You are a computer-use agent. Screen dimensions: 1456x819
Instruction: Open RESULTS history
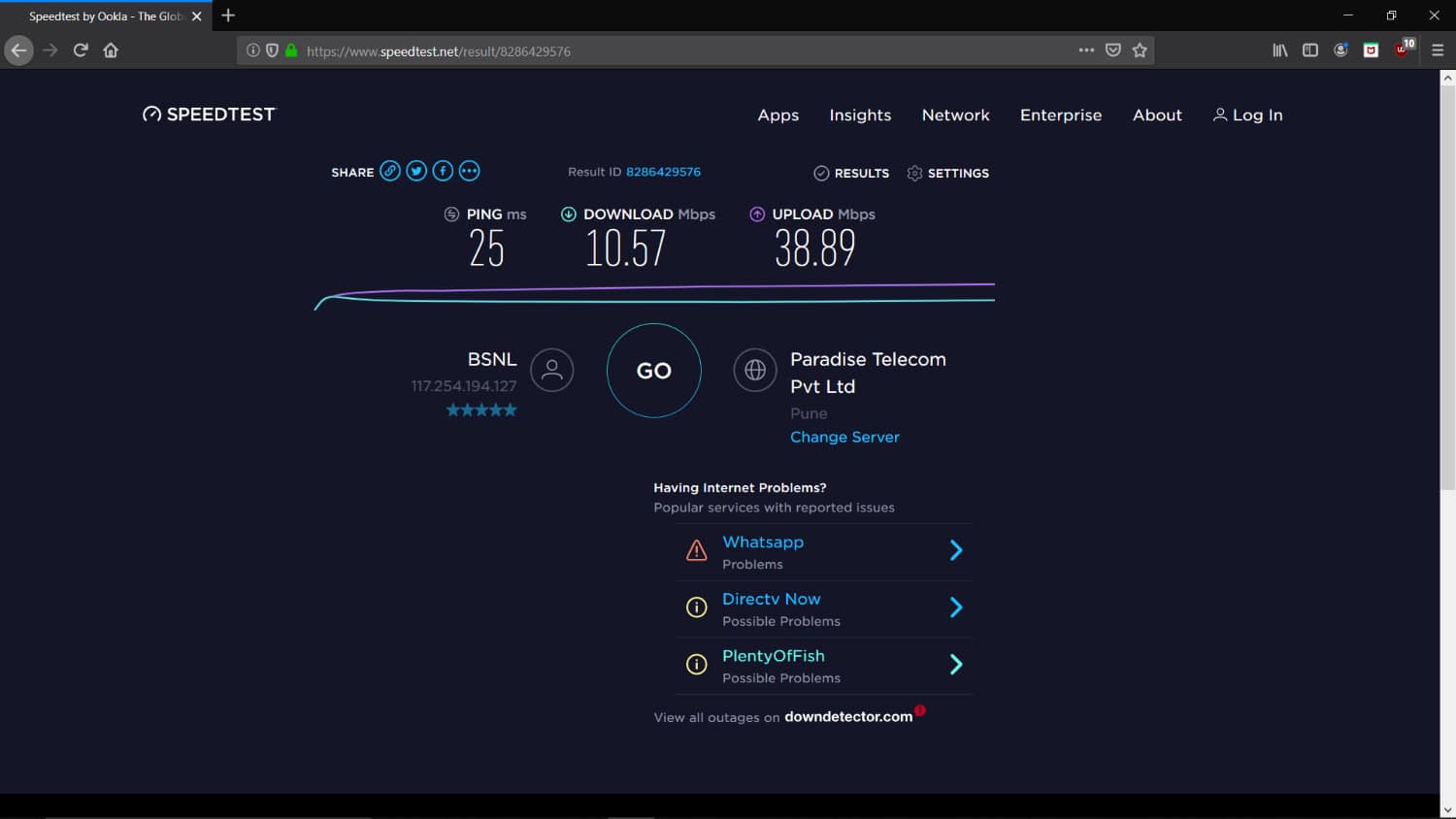(851, 173)
